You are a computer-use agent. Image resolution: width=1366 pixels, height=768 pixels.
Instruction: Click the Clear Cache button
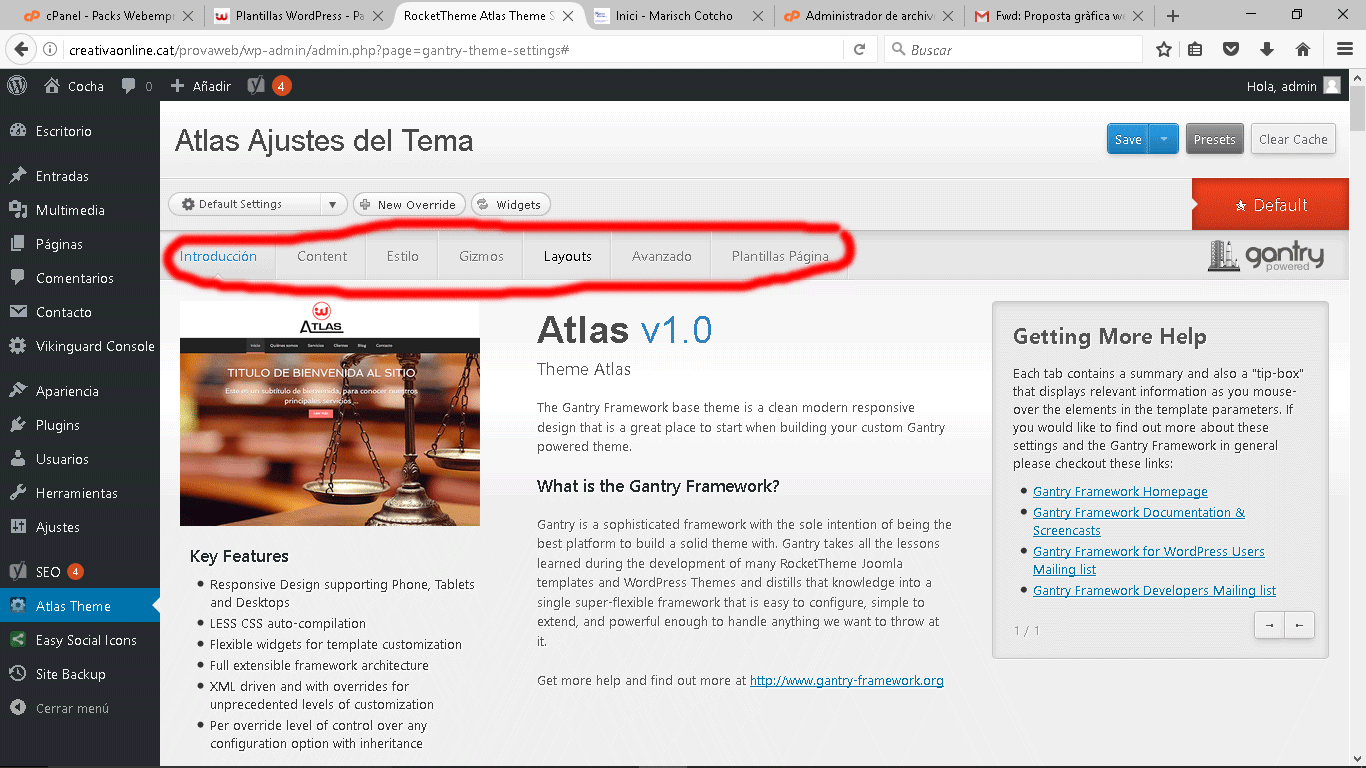(x=1293, y=139)
